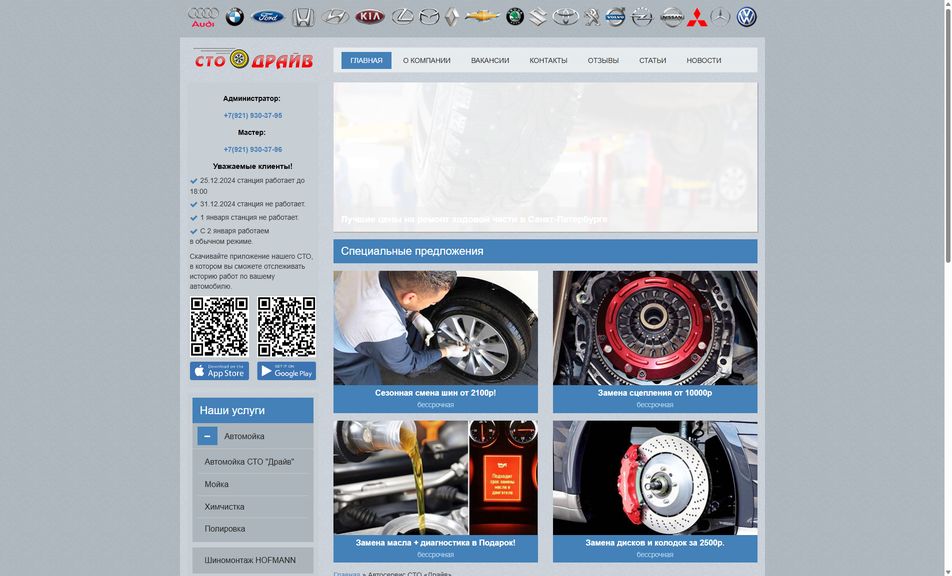952x576 pixels.
Task: Click the Honda brand logo
Action: pos(303,17)
